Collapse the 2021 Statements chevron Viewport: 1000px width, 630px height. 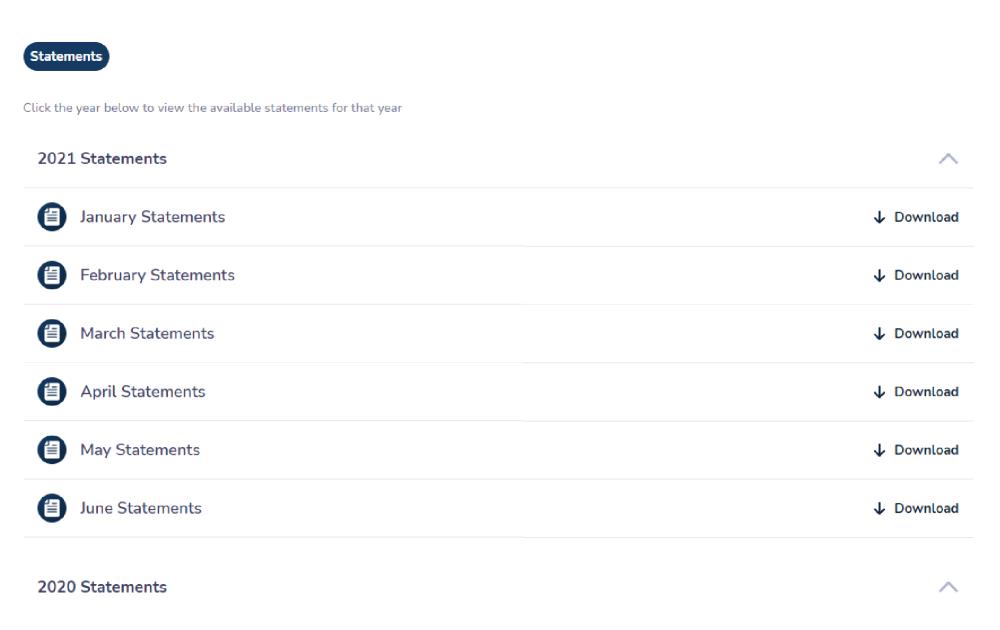(x=948, y=159)
